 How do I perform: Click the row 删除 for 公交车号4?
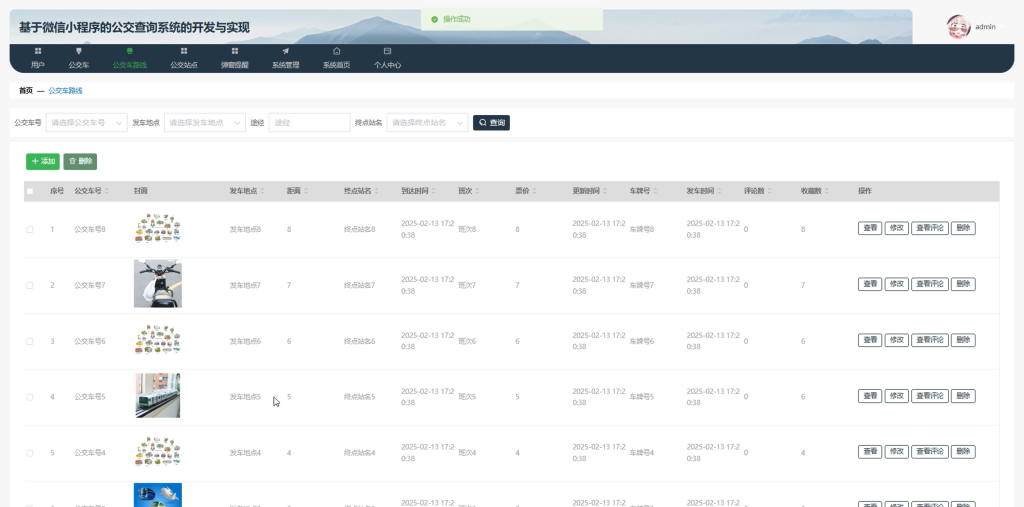963,451
